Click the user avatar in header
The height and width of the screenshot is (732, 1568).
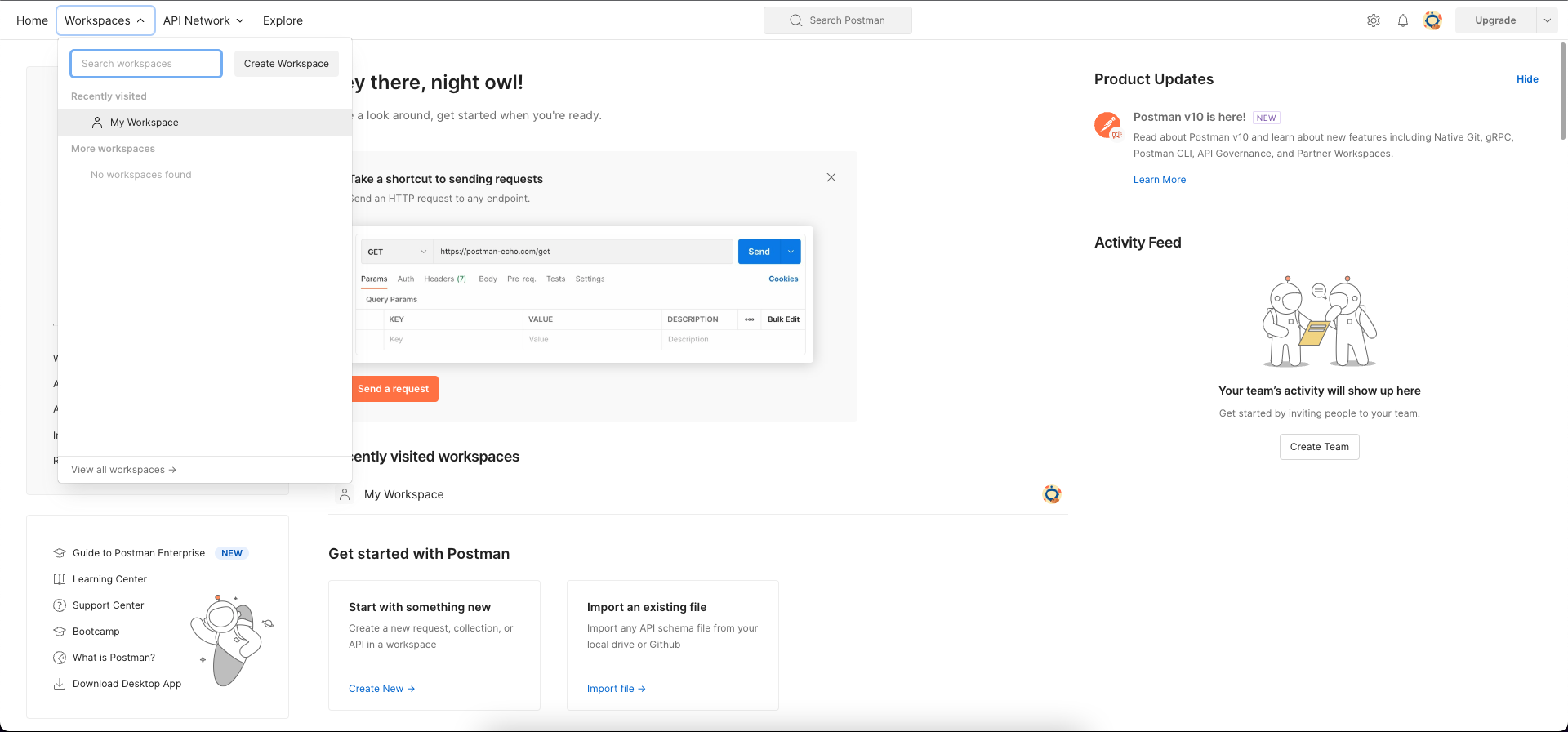1432,20
